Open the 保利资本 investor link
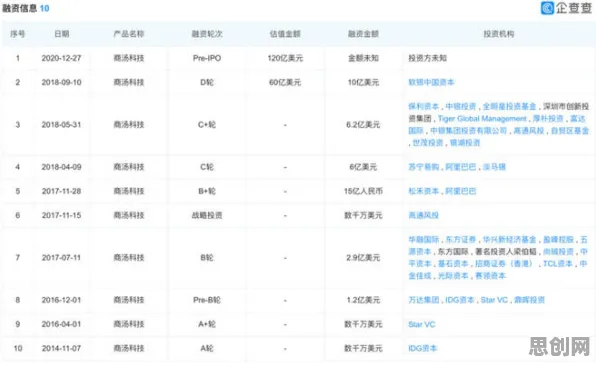This screenshot has height=365, width=596. pos(423,106)
